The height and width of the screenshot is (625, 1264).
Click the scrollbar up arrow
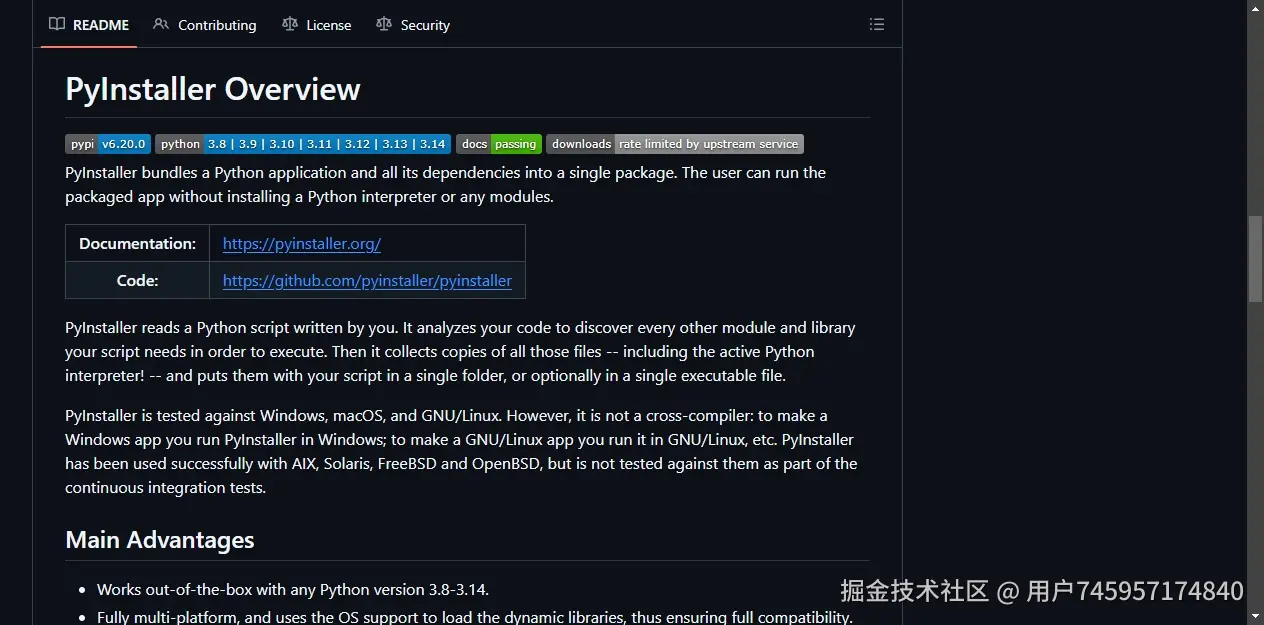click(x=1255, y=8)
